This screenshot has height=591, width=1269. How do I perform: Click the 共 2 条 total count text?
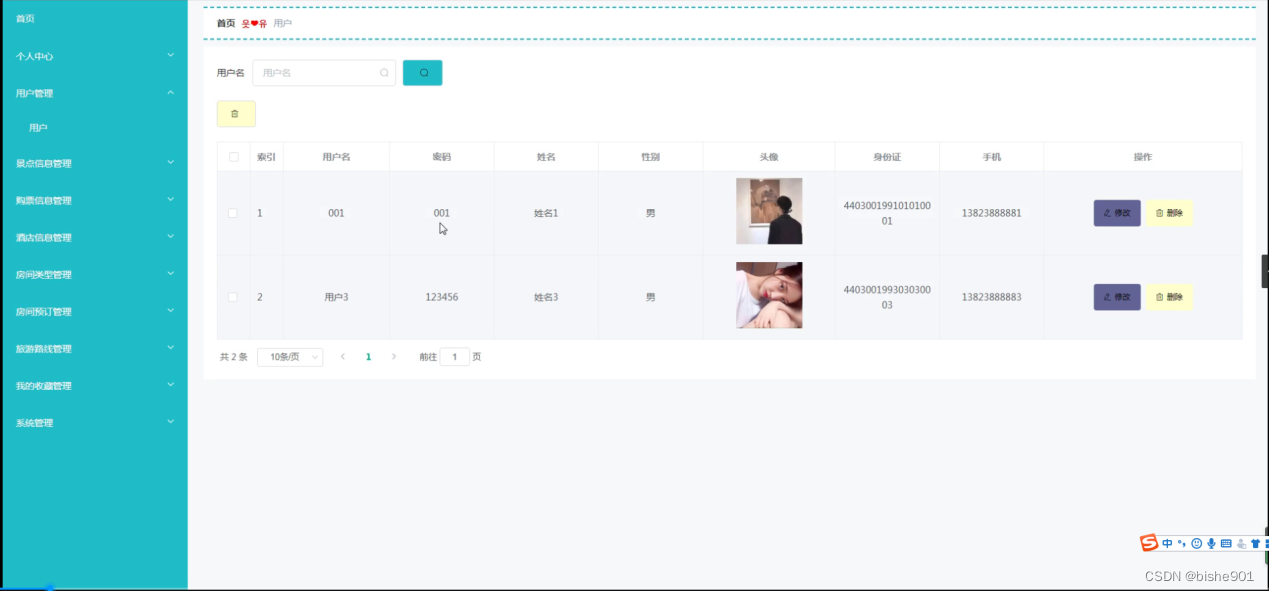pos(233,357)
